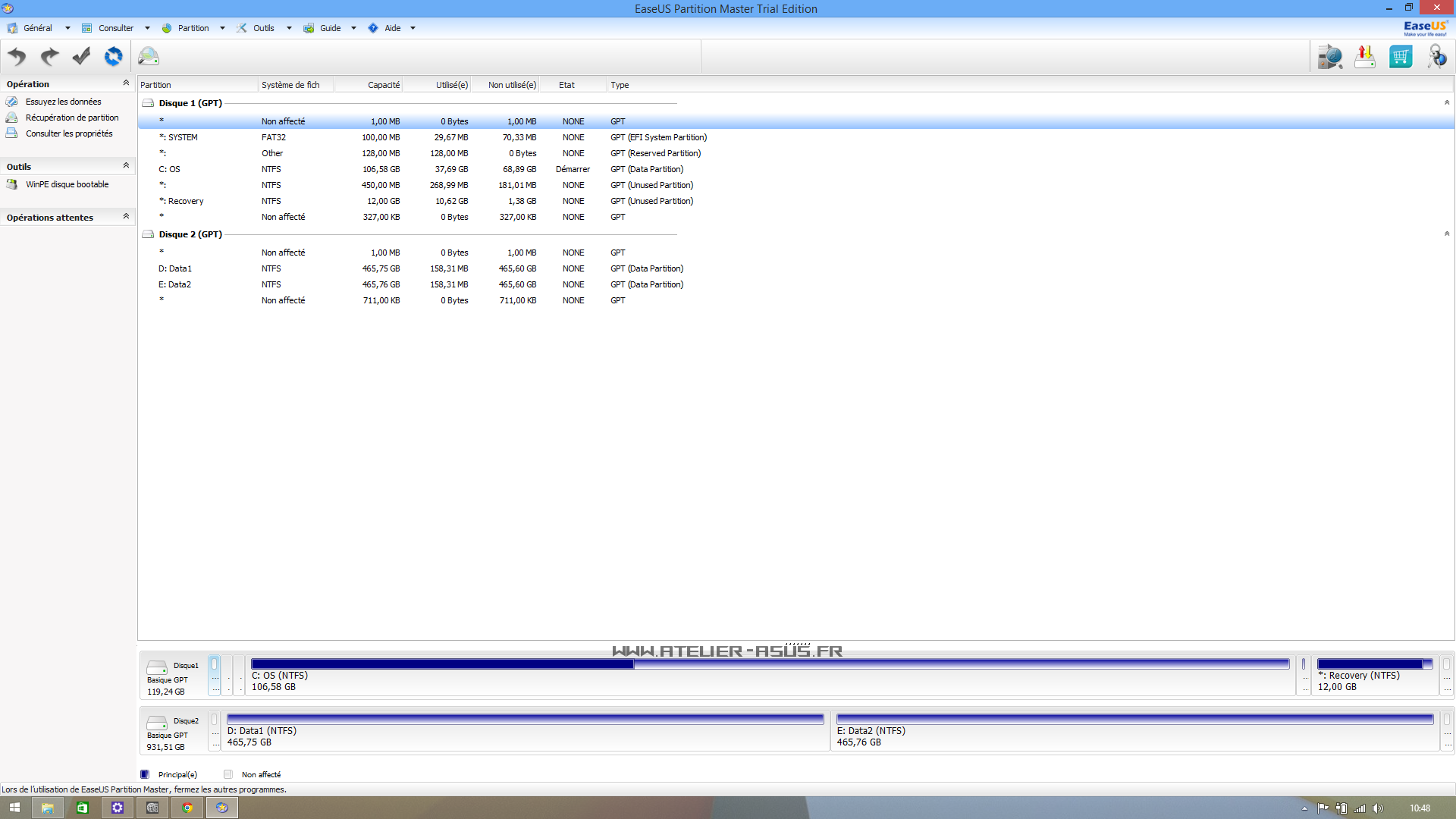1456x819 pixels.
Task: Click the Redo arrow toolbar icon
Action: tap(49, 57)
